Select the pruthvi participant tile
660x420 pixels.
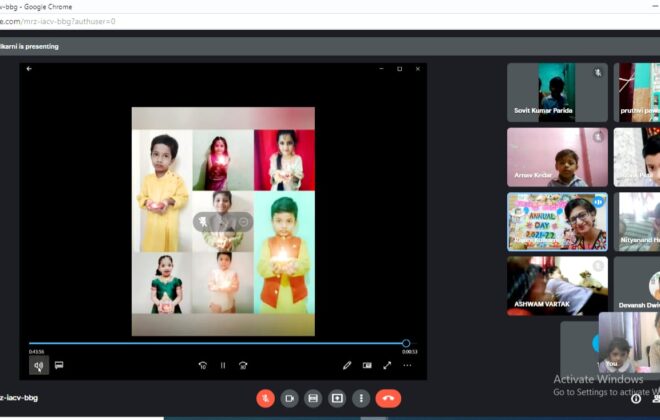637,93
